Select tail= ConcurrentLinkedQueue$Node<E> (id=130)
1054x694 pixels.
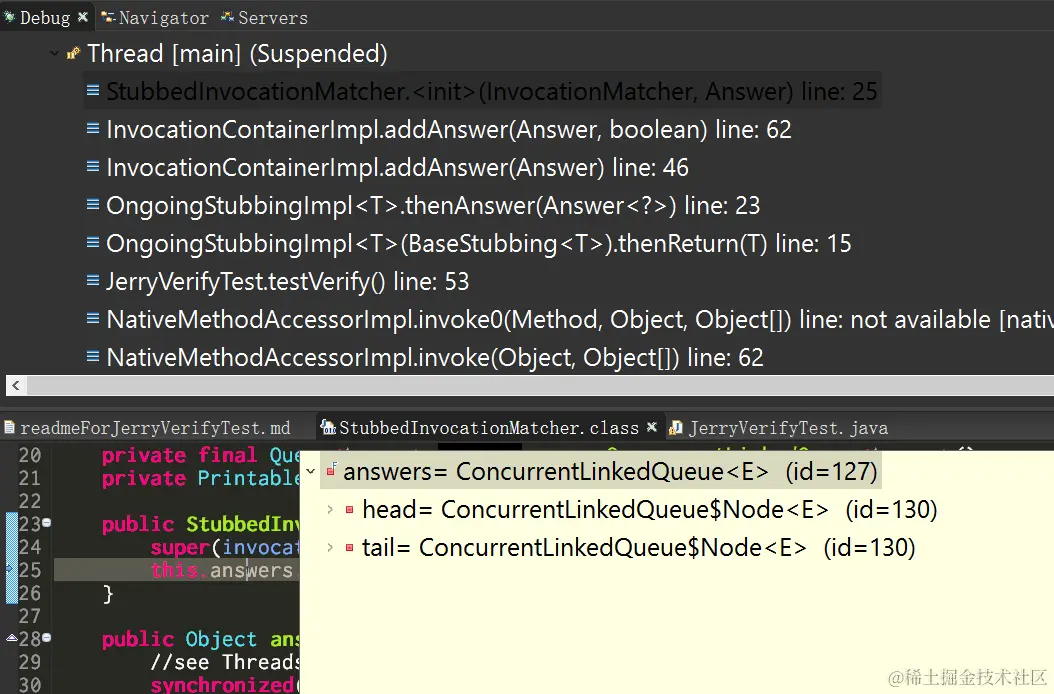[639, 547]
